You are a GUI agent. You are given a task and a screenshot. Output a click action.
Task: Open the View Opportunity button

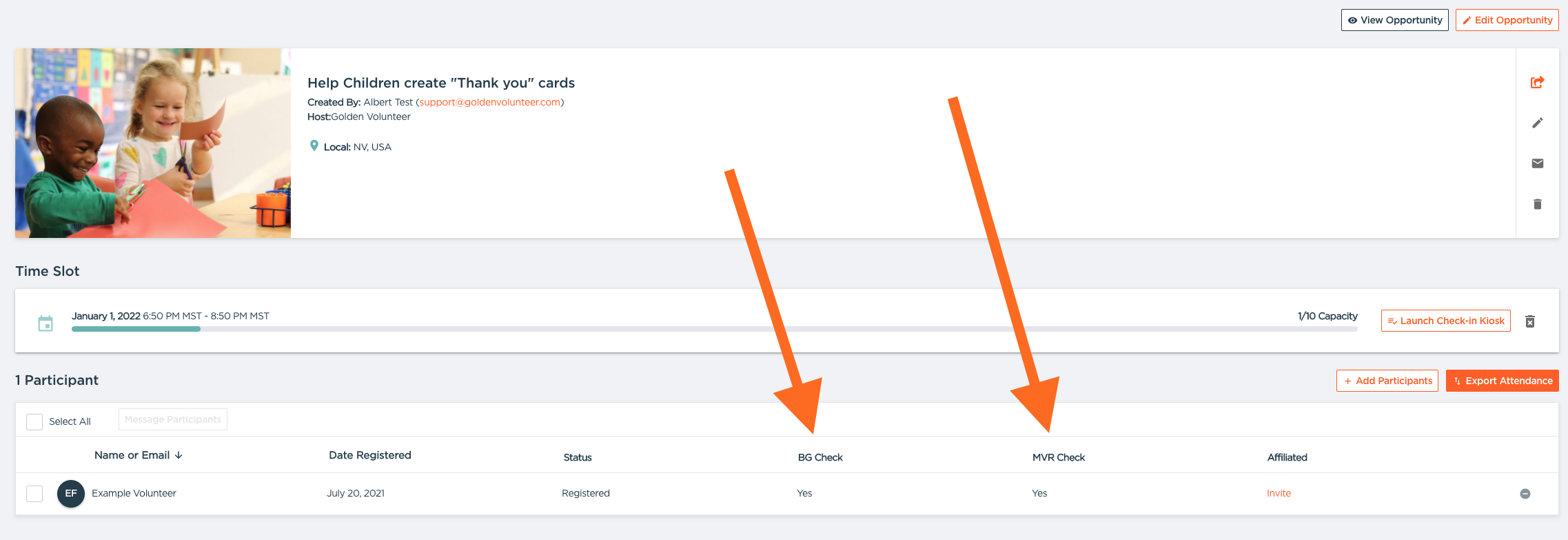click(1394, 20)
